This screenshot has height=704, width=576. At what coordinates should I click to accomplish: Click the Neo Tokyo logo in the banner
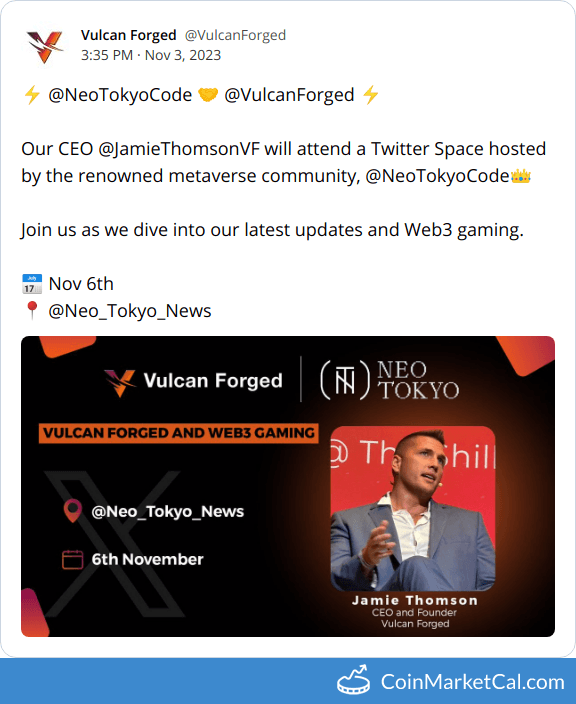click(390, 380)
